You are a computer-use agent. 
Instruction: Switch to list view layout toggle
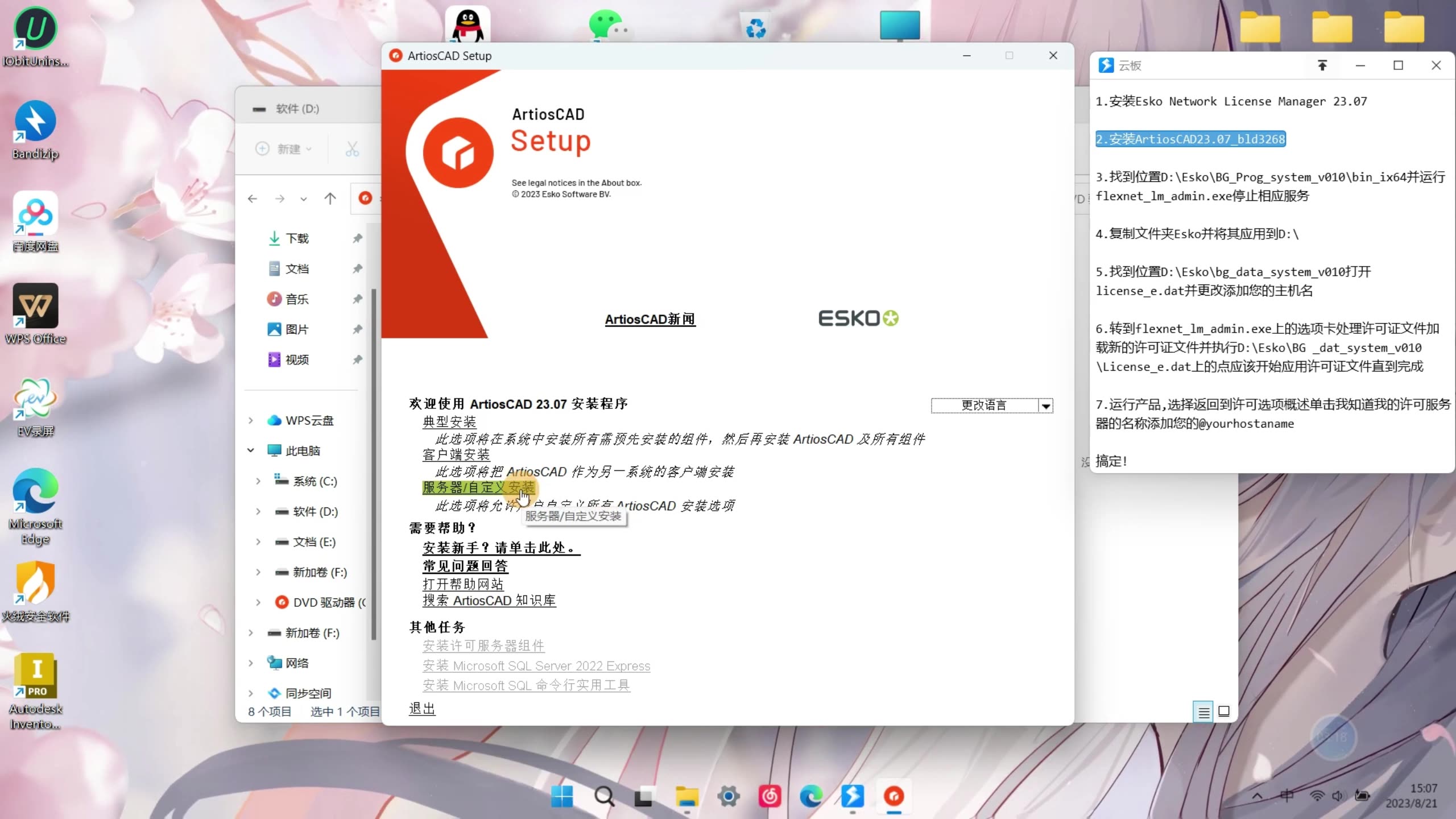click(x=1203, y=712)
